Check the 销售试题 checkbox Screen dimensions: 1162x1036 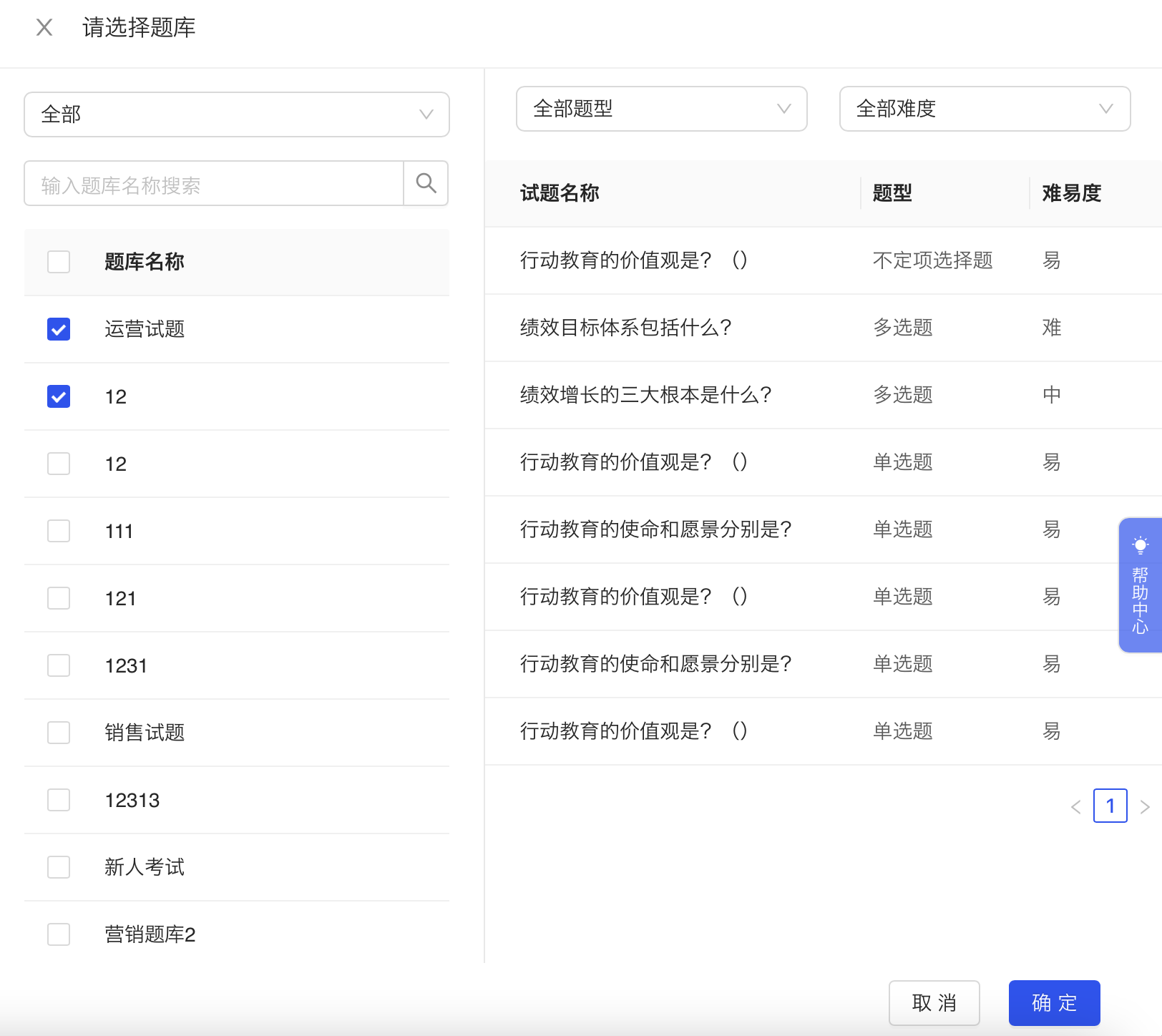coord(59,733)
